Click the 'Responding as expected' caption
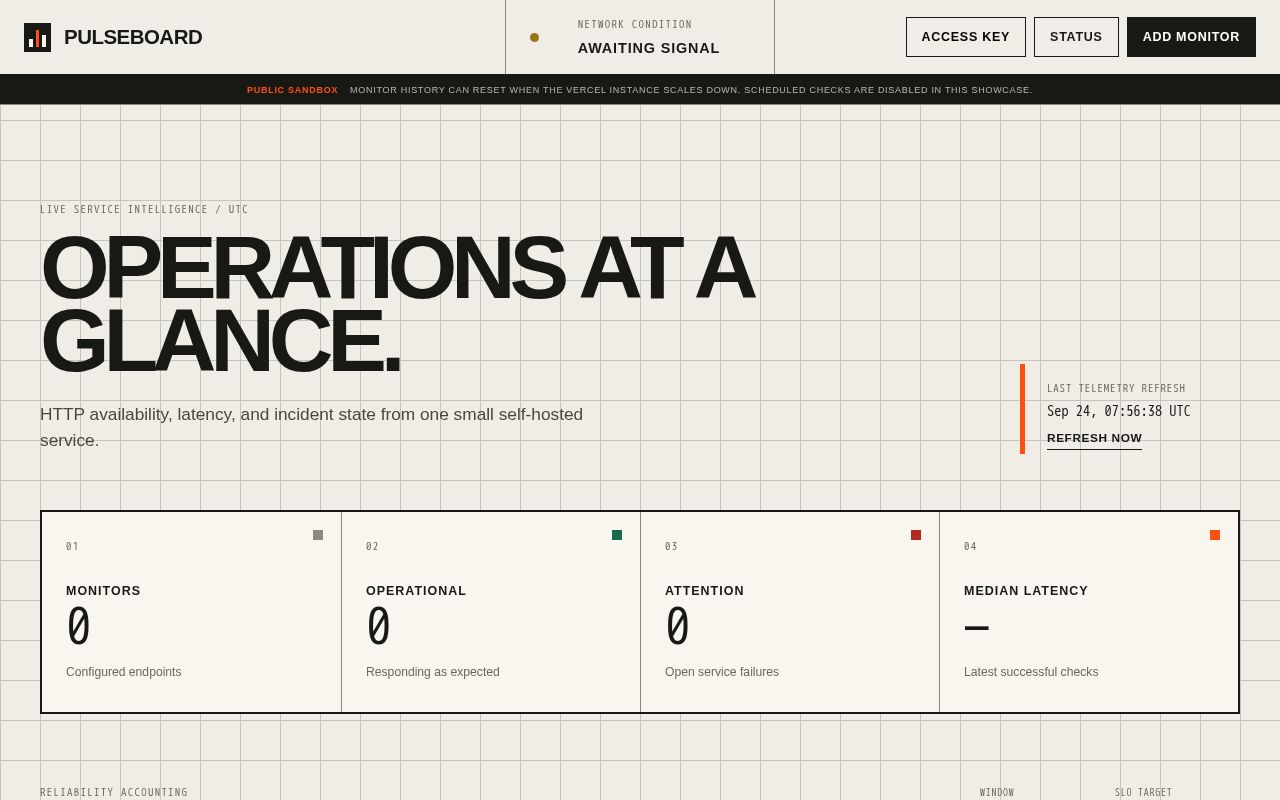The image size is (1280, 800). (x=433, y=672)
